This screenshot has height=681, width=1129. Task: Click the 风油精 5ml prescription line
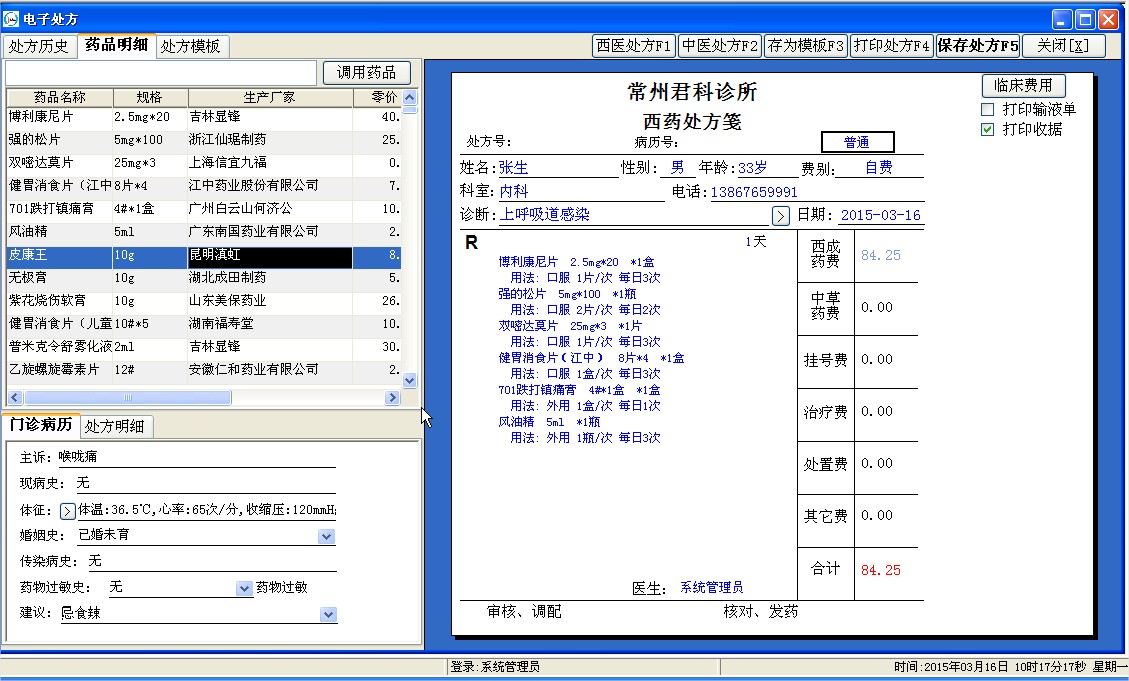[x=549, y=422]
